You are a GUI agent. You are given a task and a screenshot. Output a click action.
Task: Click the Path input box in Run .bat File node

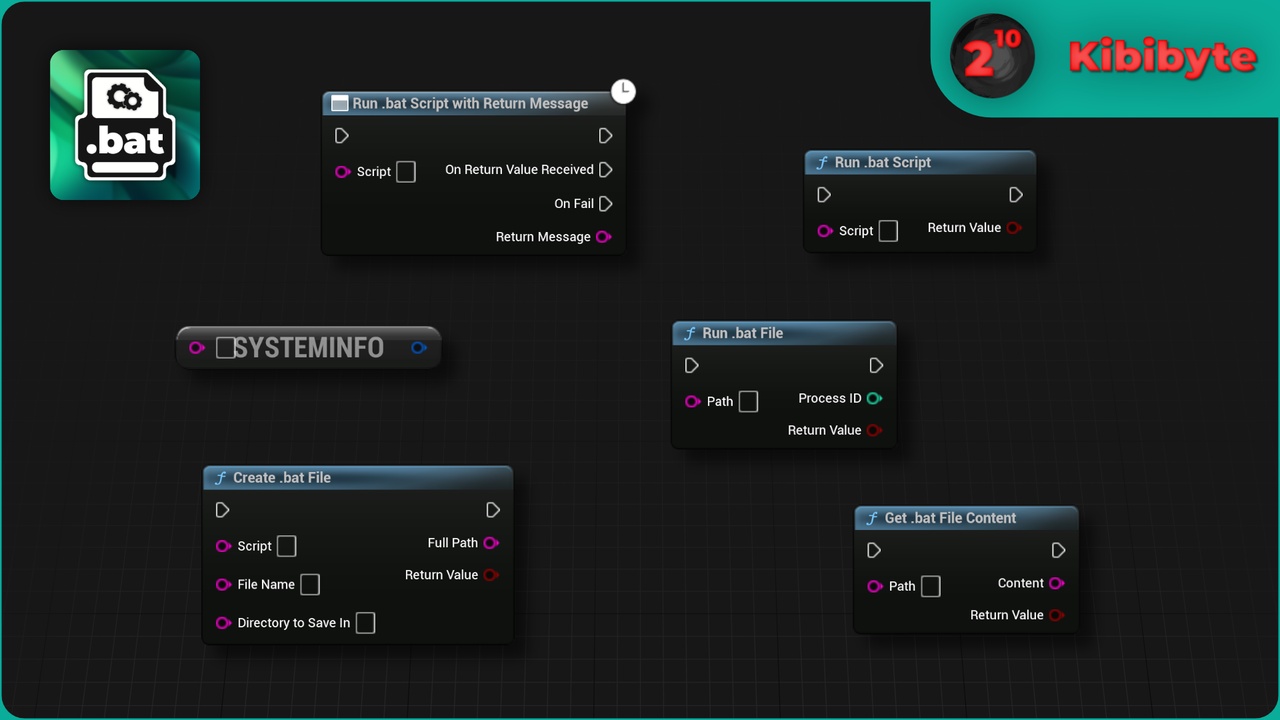pyautogui.click(x=748, y=401)
